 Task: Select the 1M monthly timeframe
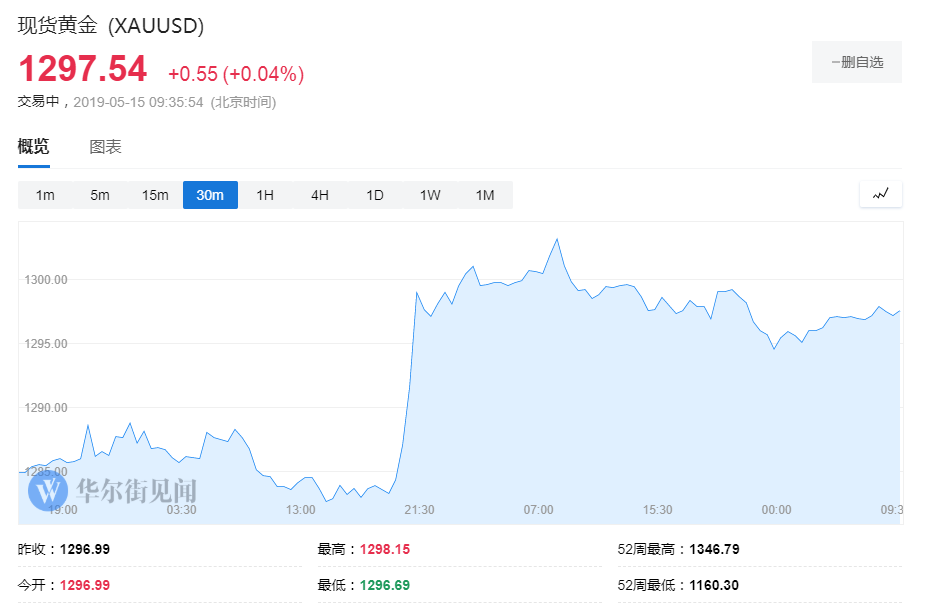point(486,195)
